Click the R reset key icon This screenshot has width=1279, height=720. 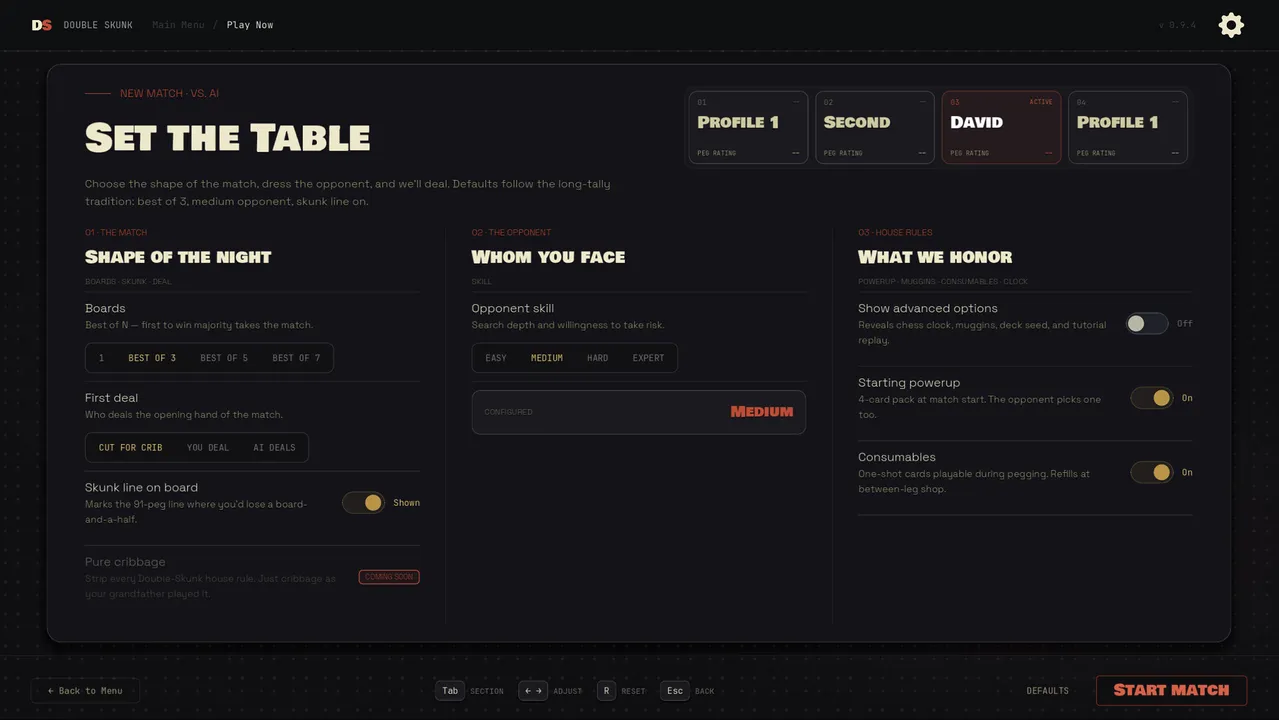click(606, 691)
